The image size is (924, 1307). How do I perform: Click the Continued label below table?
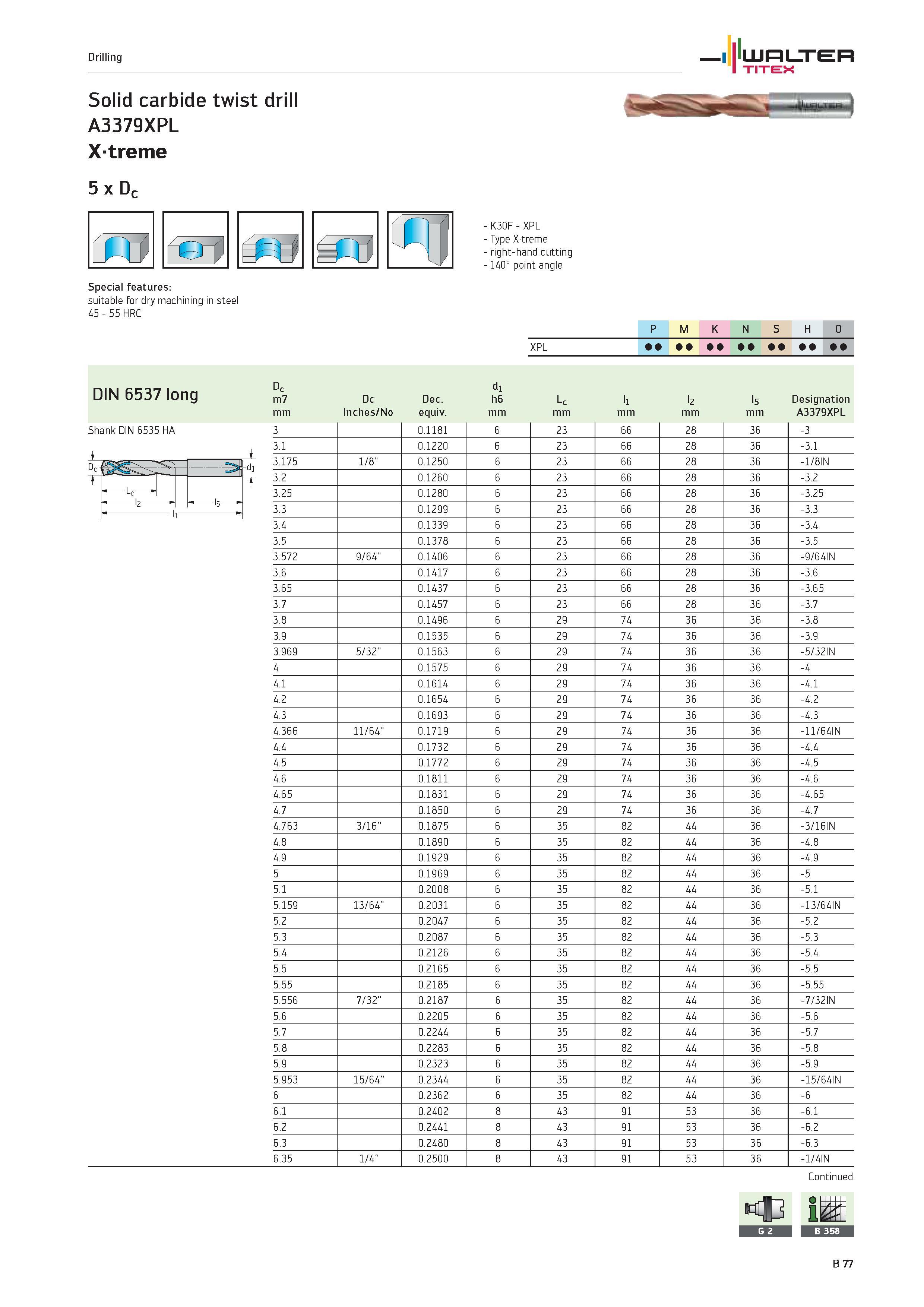[830, 1176]
